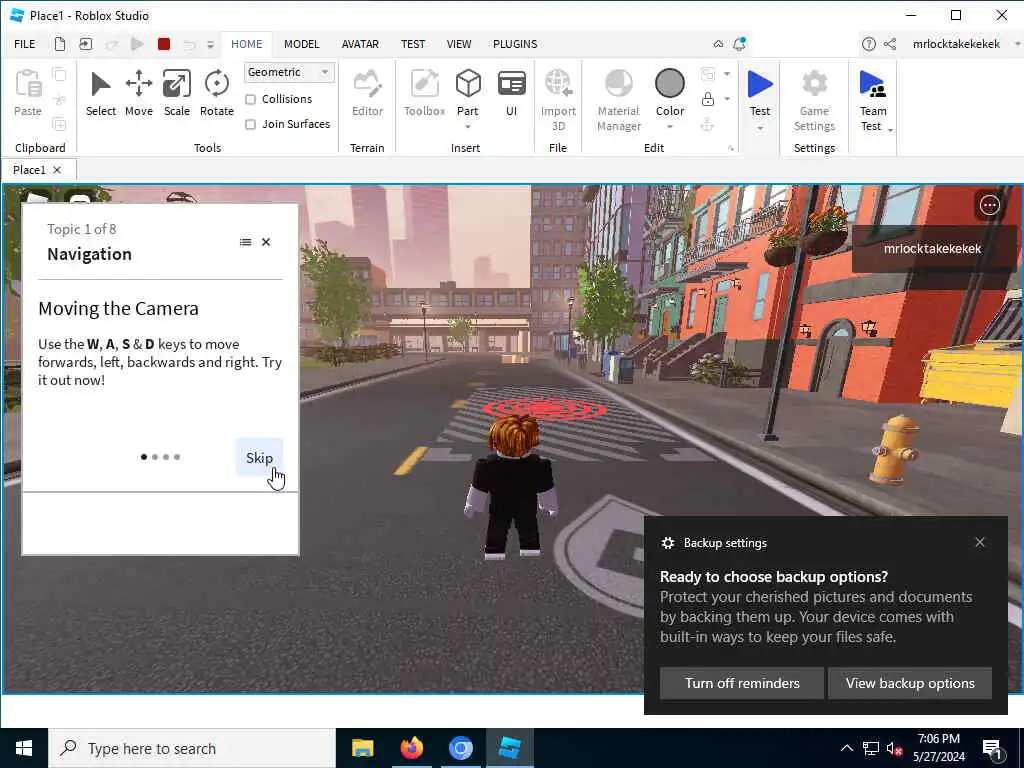The height and width of the screenshot is (768, 1024).
Task: Switch to the AVATAR ribbon tab
Action: click(360, 44)
